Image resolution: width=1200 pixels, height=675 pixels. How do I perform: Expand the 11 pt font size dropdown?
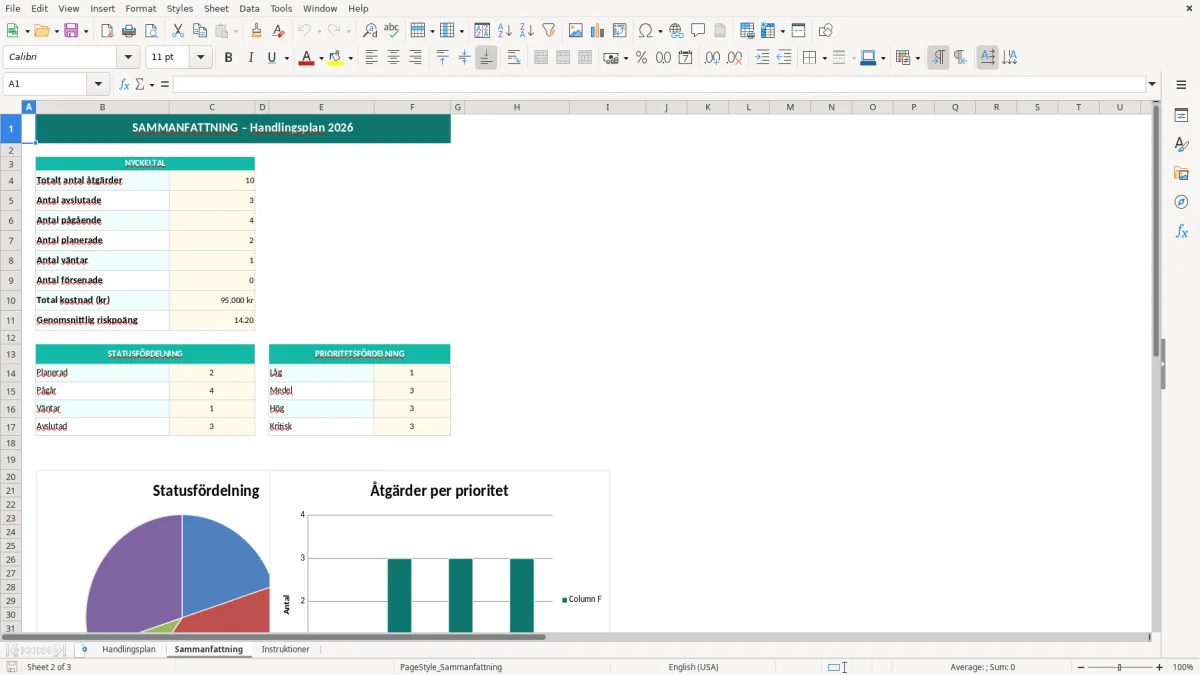tap(201, 58)
